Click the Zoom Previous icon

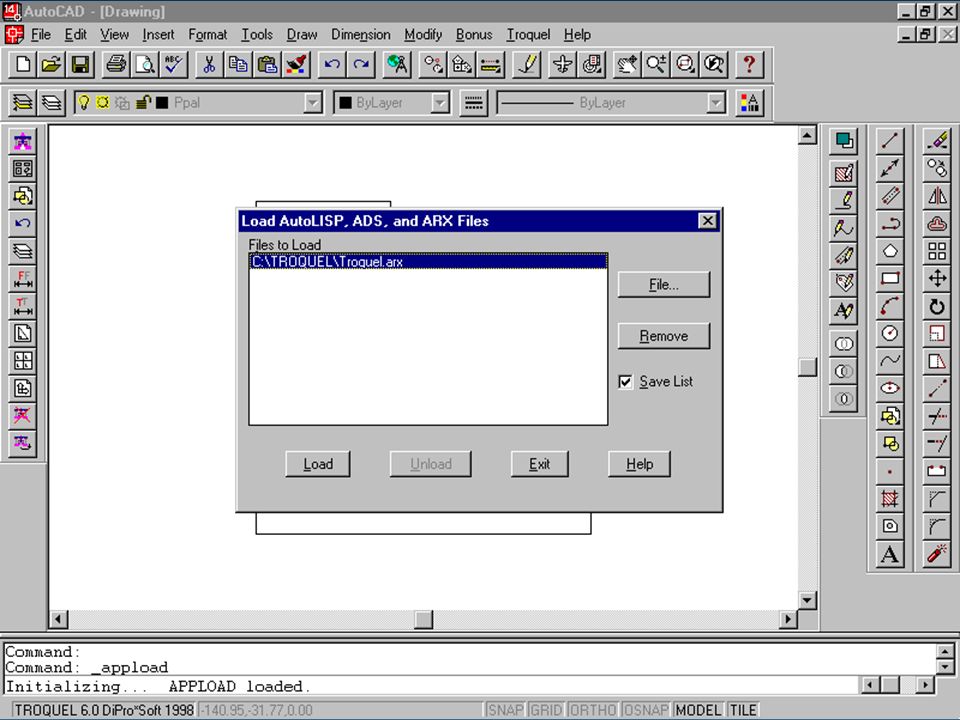714,64
